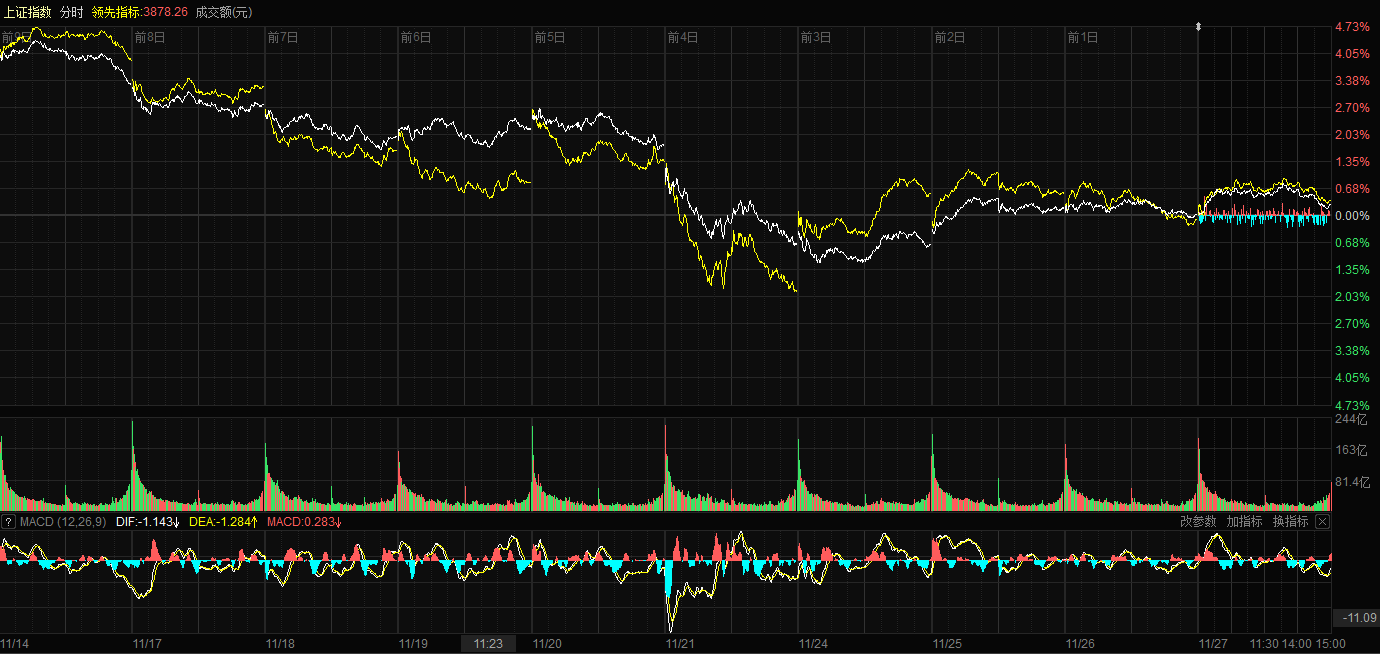Click 加指标 to add an indicator
The image size is (1380, 654).
(x=1244, y=522)
